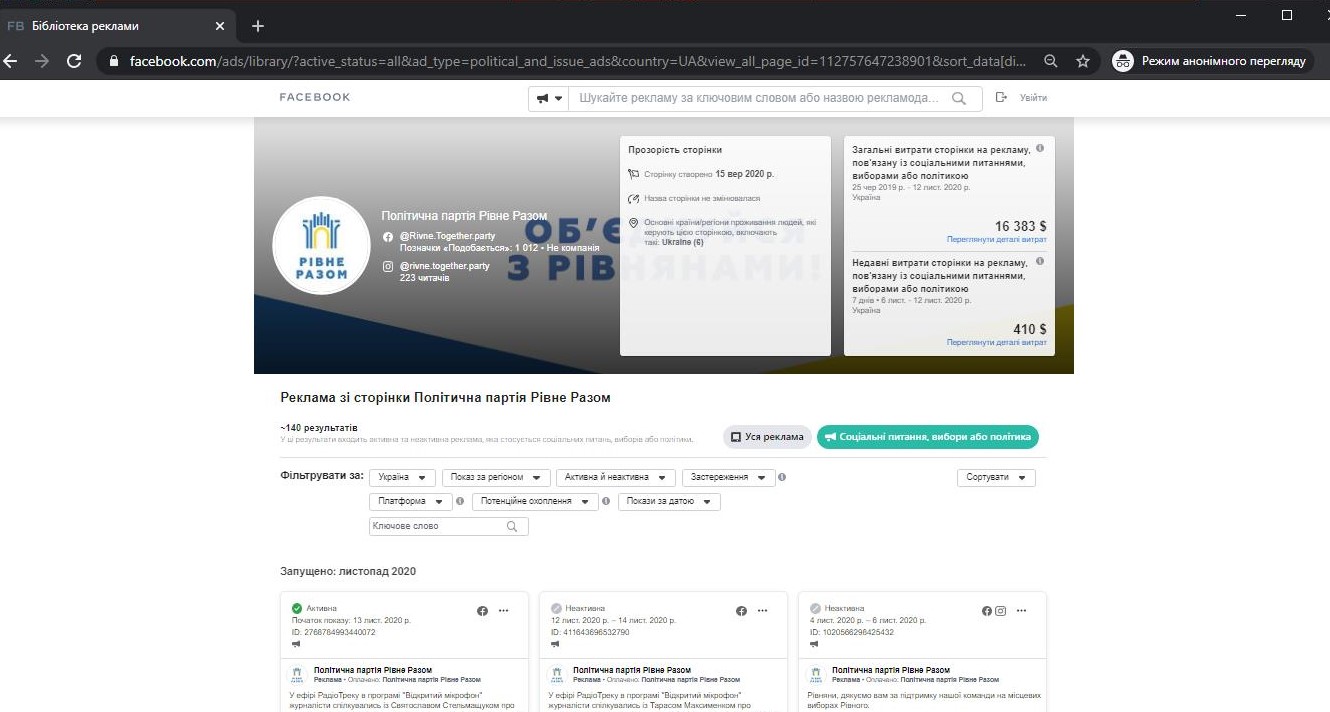Image resolution: width=1330 pixels, height=712 pixels.
Task: Bookmark this page with the star icon
Action: coord(1082,61)
